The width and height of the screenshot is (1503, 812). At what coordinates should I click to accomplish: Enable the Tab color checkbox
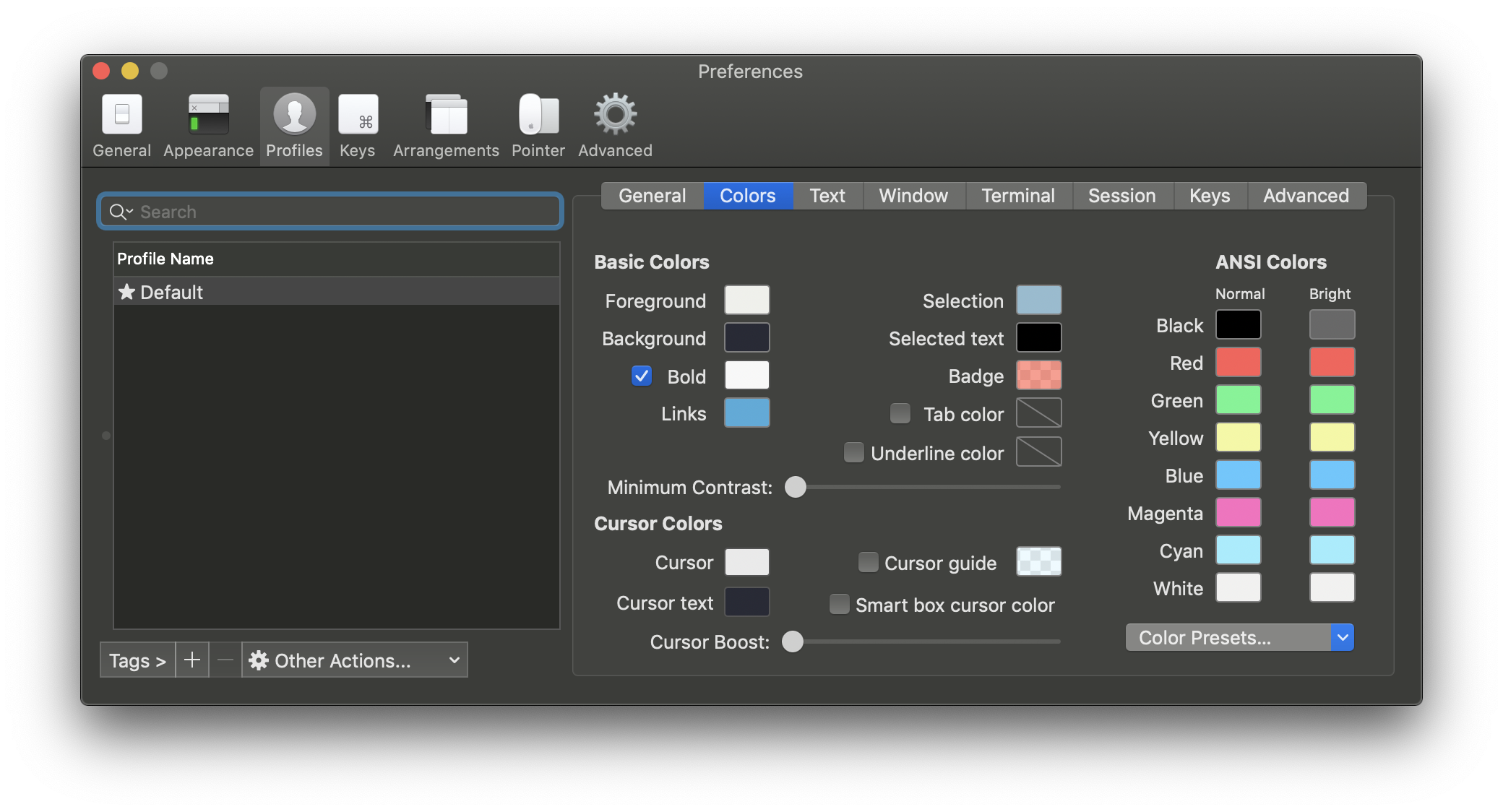[900, 413]
